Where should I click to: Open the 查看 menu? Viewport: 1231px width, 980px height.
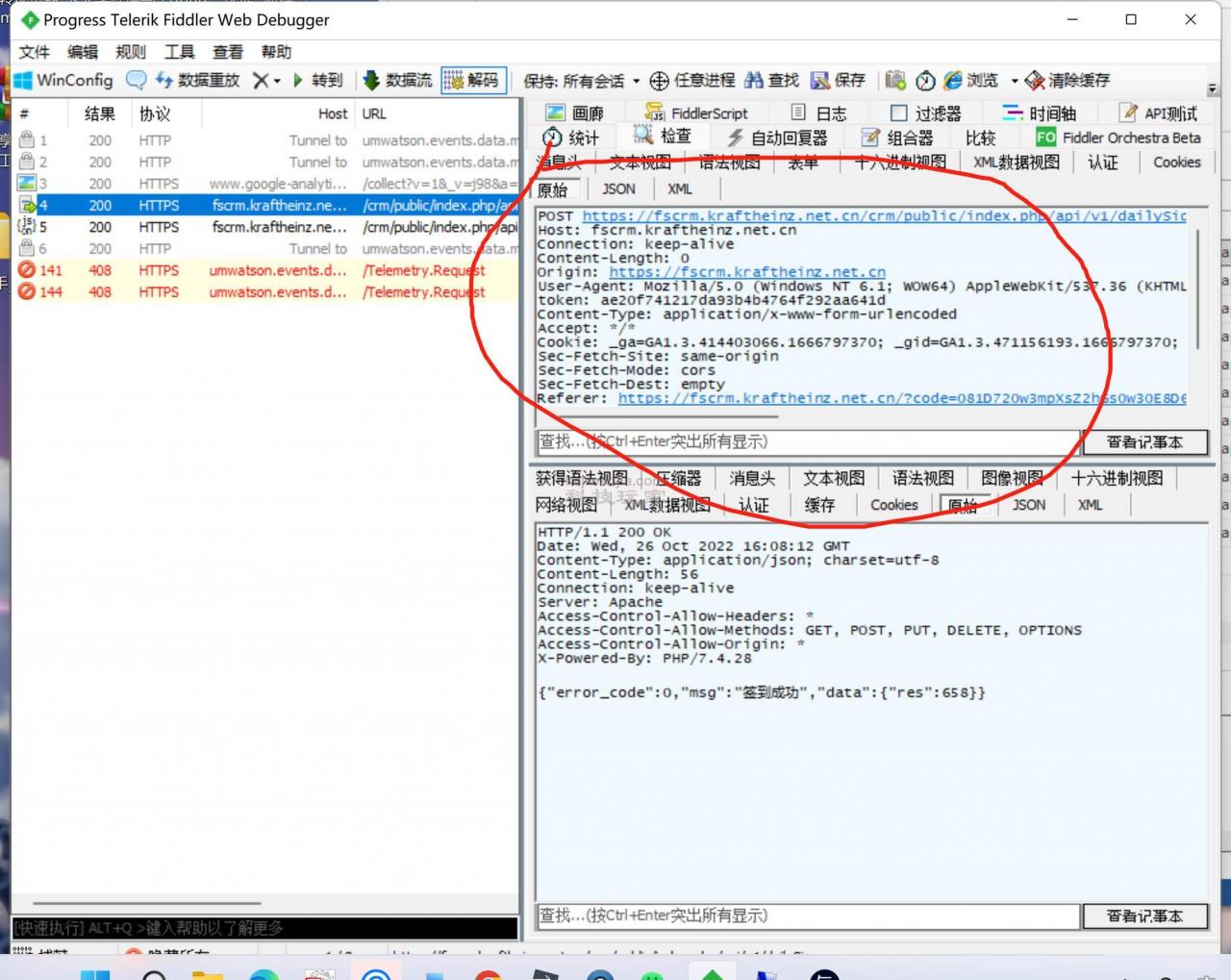[x=228, y=52]
